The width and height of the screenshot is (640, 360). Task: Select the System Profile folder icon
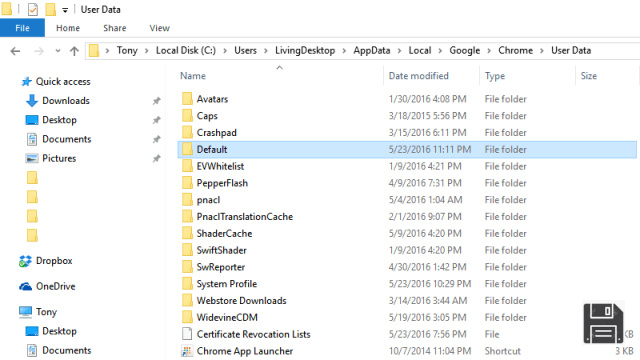pyautogui.click(x=187, y=284)
